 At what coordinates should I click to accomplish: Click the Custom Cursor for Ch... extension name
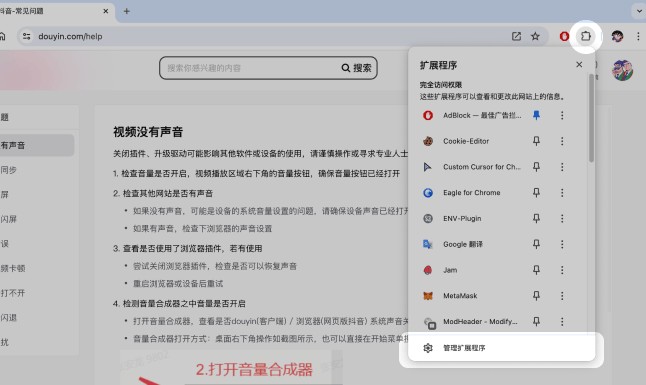coord(482,167)
